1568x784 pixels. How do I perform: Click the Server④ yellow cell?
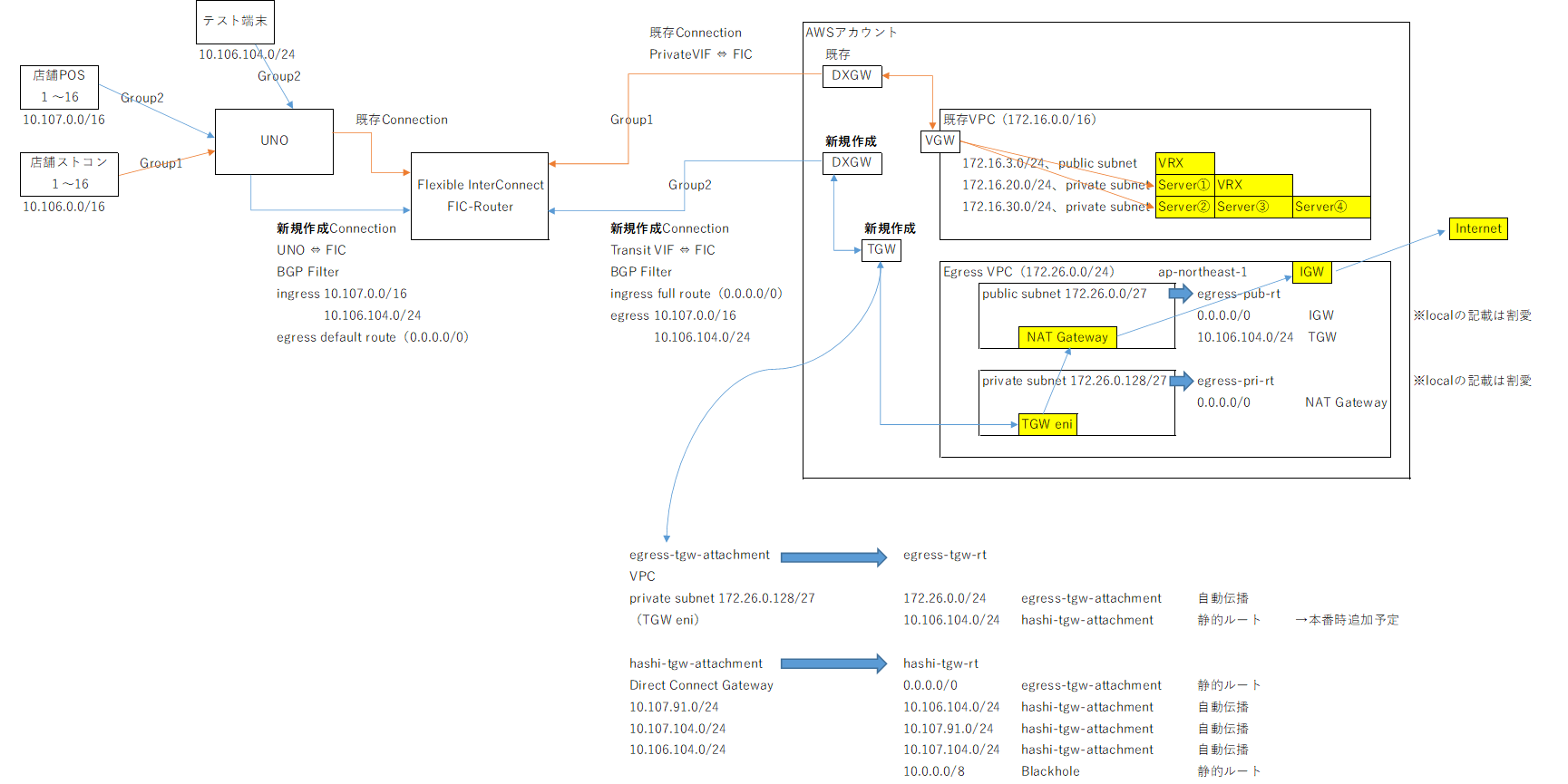1331,207
